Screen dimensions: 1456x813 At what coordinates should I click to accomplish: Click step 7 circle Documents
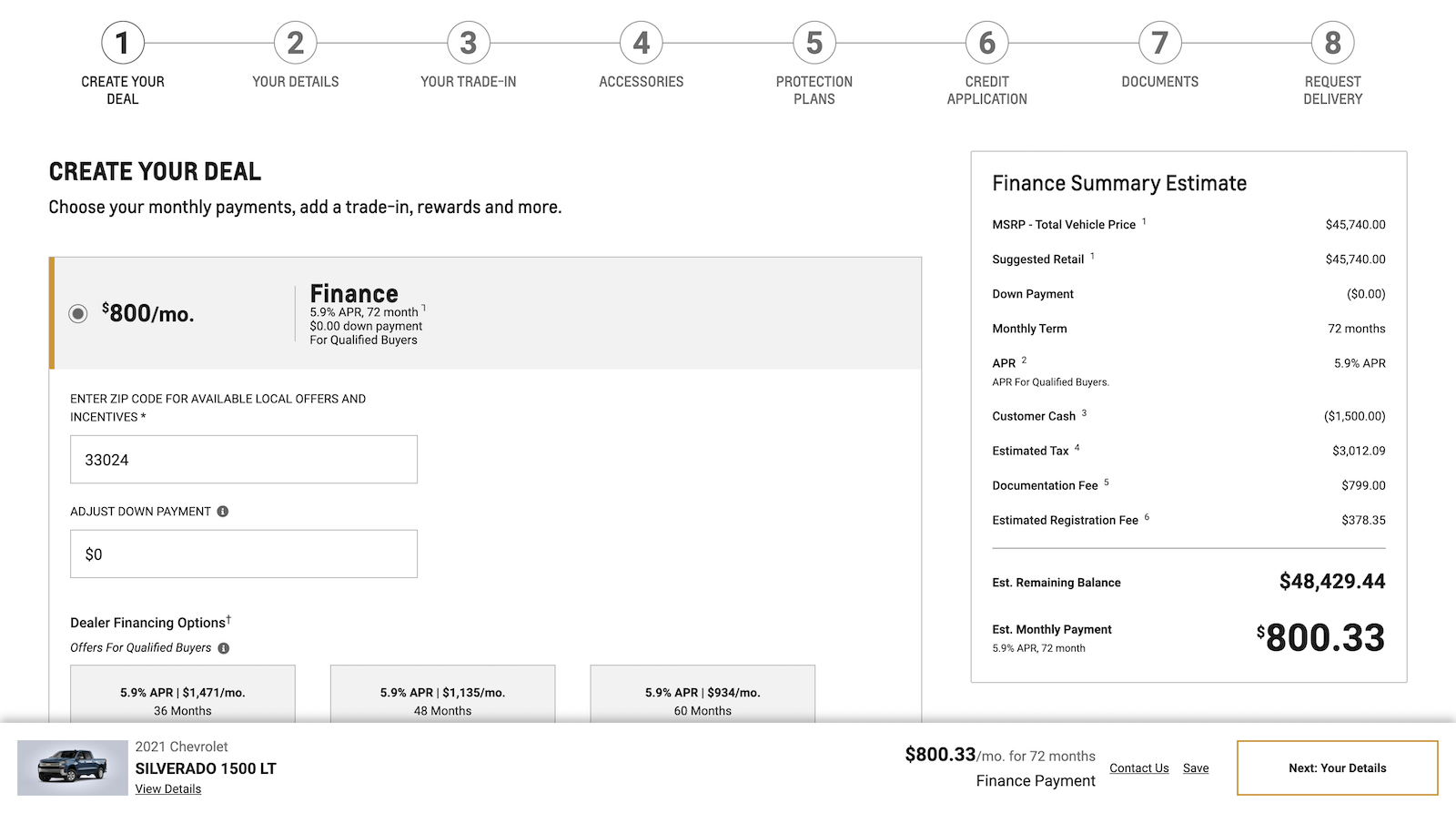[x=1160, y=43]
